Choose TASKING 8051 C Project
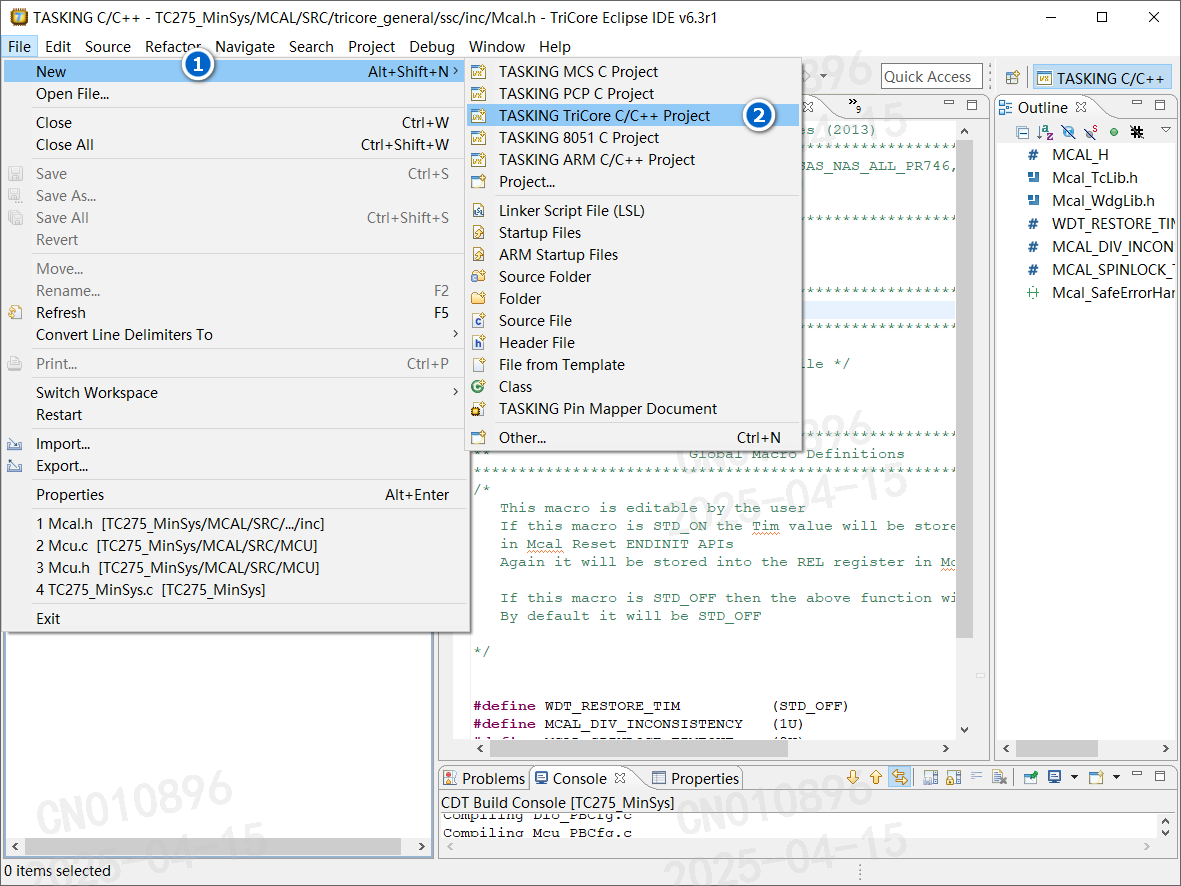 click(632, 137)
